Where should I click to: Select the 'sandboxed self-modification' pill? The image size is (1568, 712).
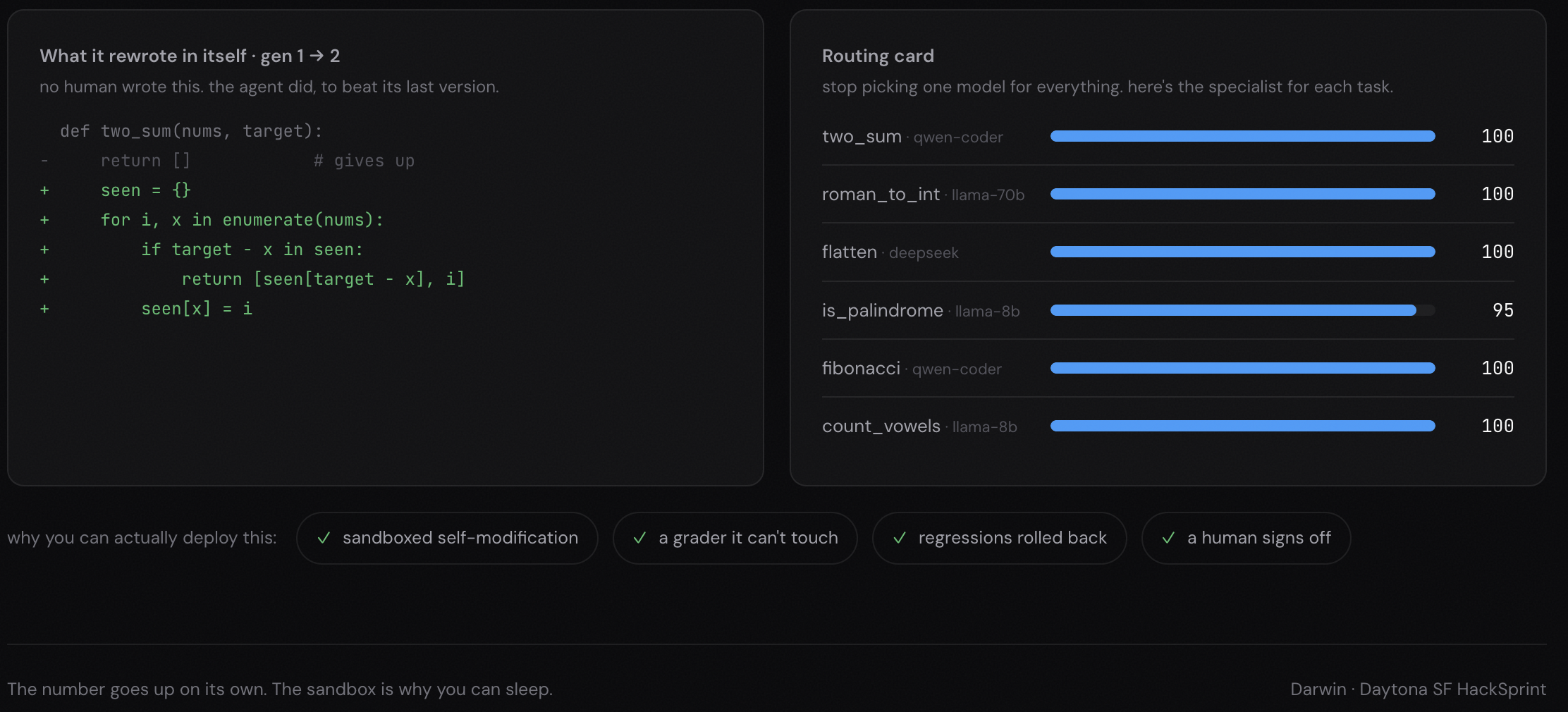point(447,538)
